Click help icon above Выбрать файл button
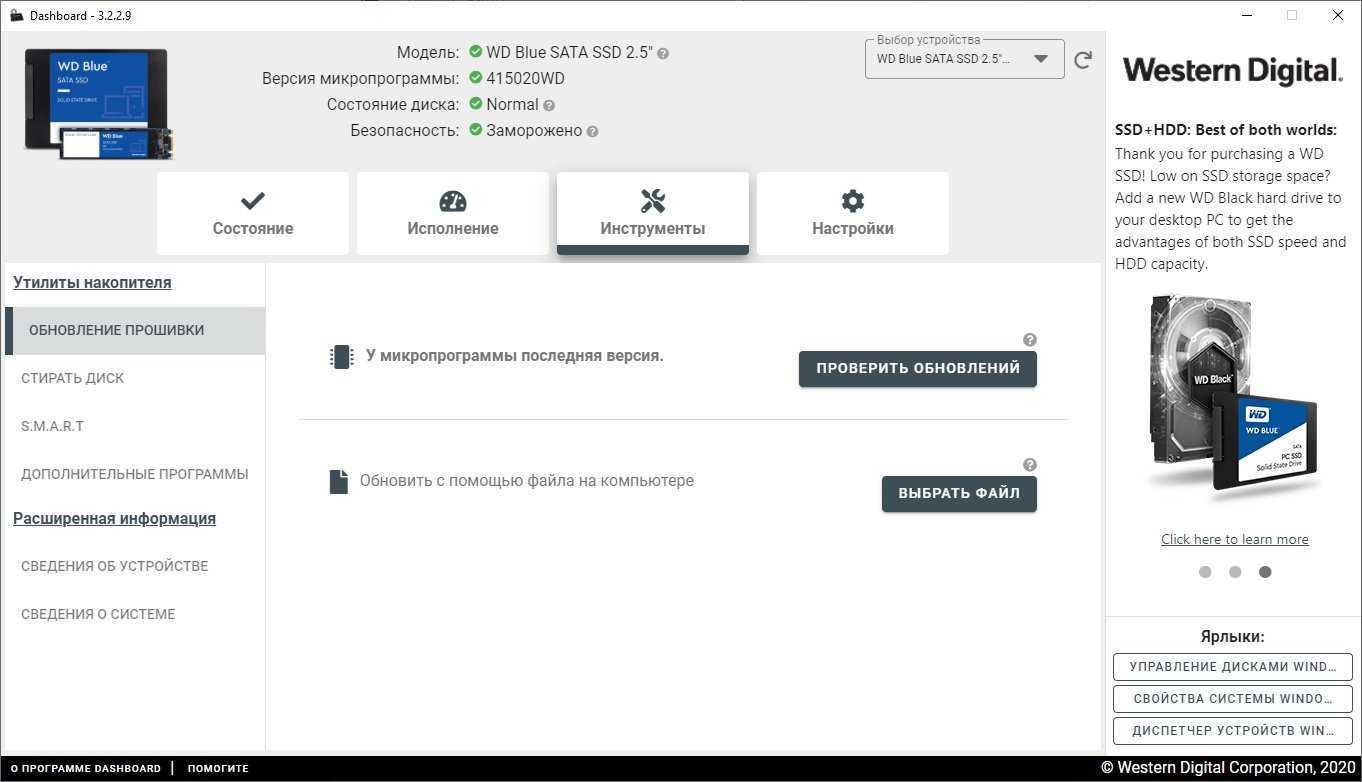1362x782 pixels. point(1030,465)
